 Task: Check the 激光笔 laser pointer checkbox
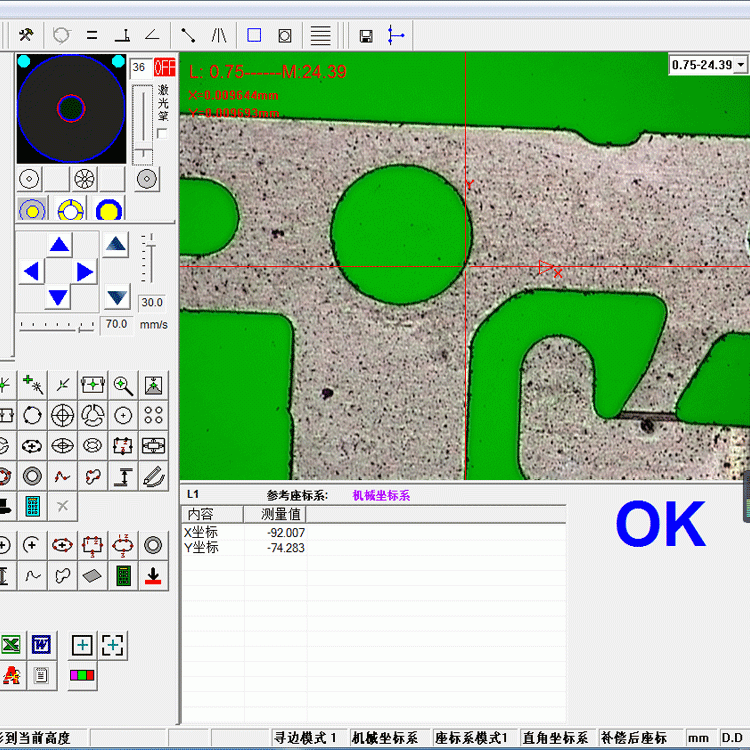[x=162, y=134]
